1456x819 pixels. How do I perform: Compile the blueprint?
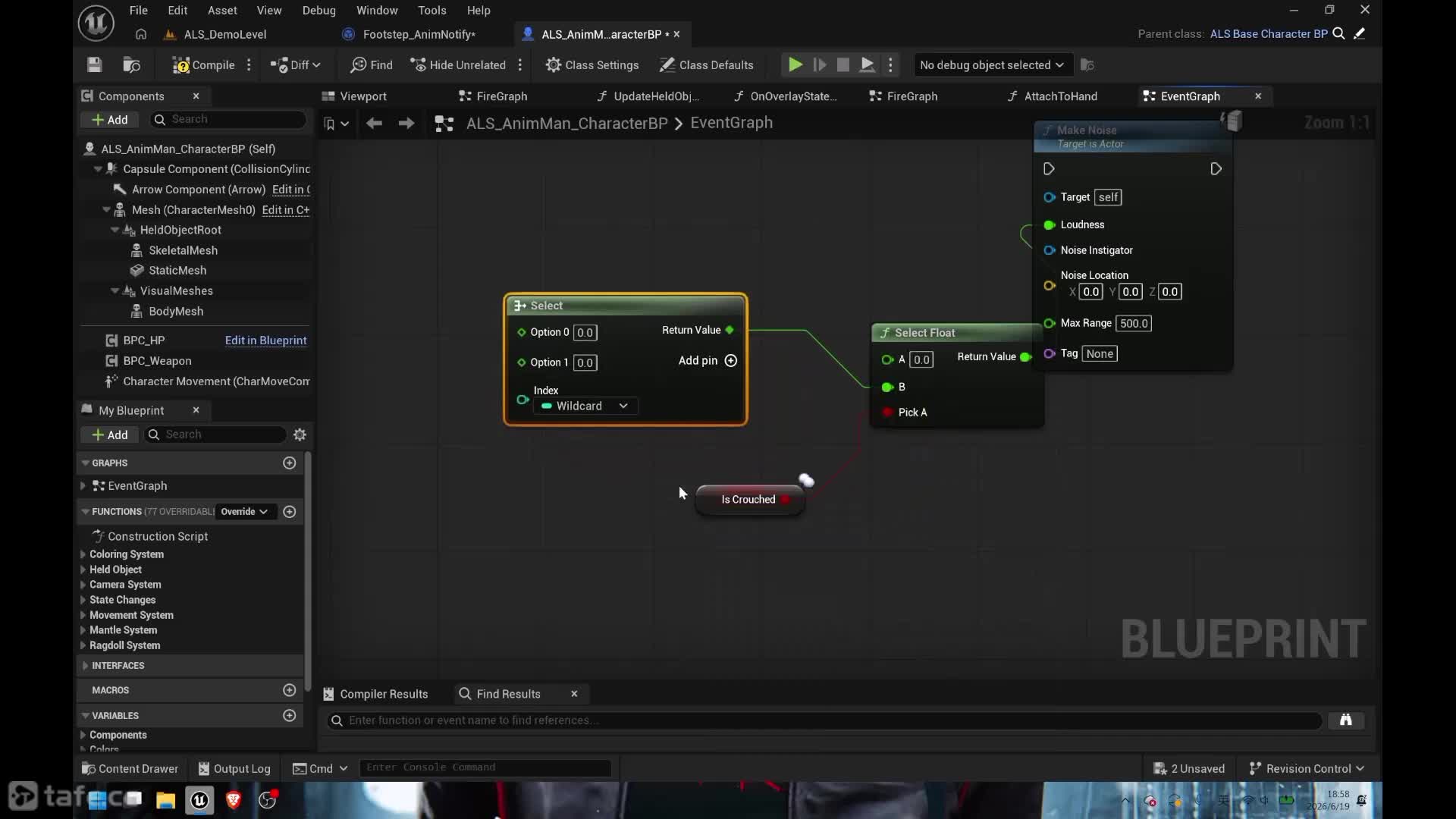click(x=203, y=65)
